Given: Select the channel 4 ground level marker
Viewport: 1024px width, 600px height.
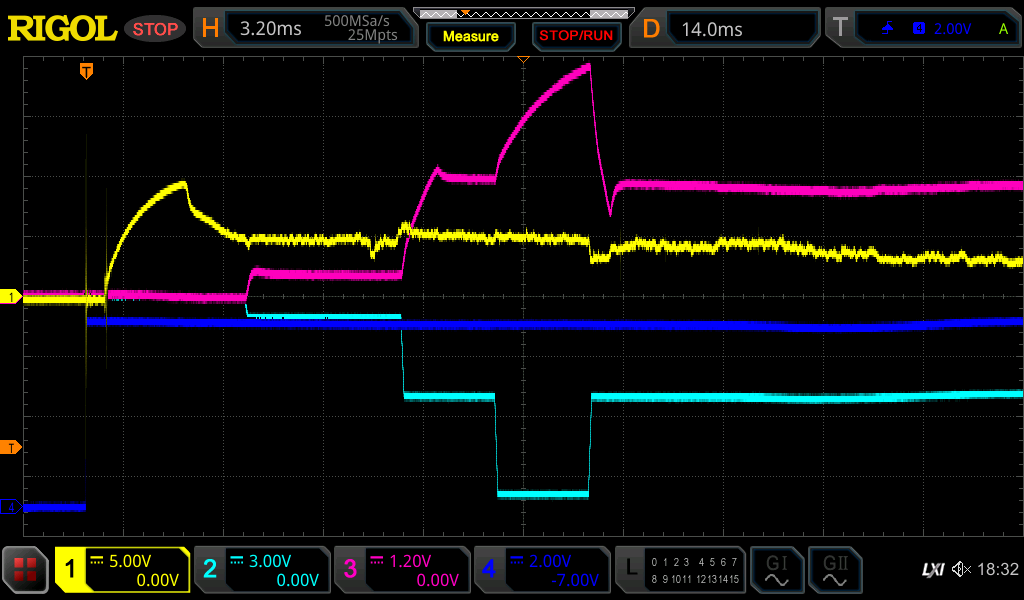Looking at the screenshot, I should 11,508.
